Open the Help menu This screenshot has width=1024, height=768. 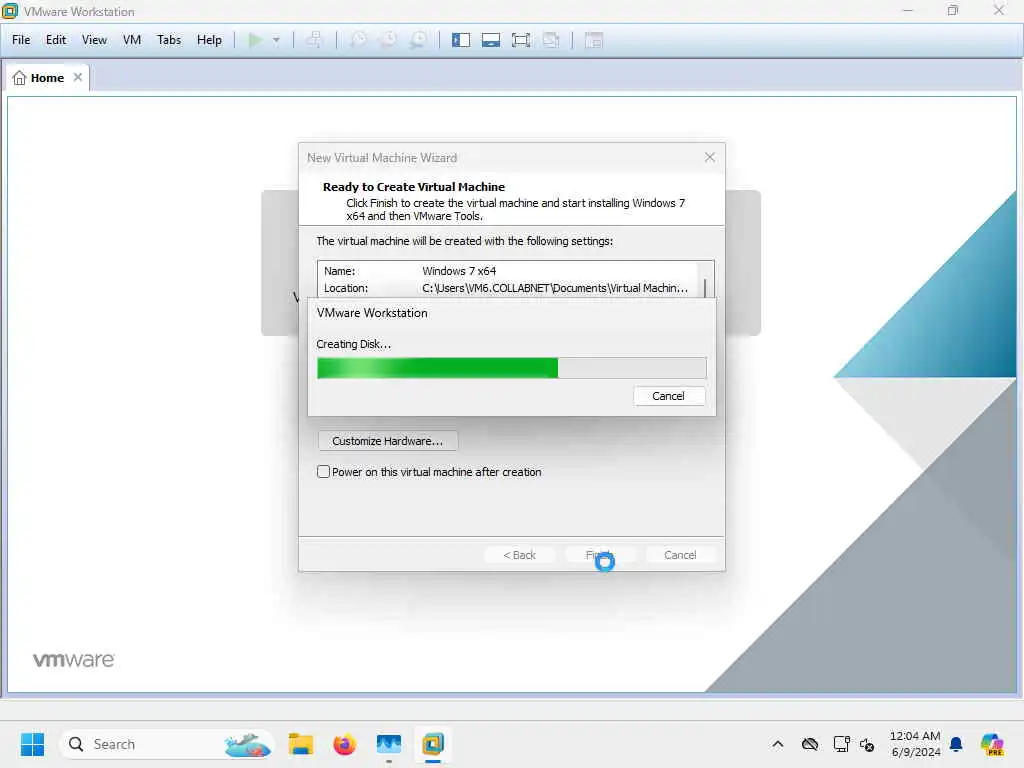209,40
